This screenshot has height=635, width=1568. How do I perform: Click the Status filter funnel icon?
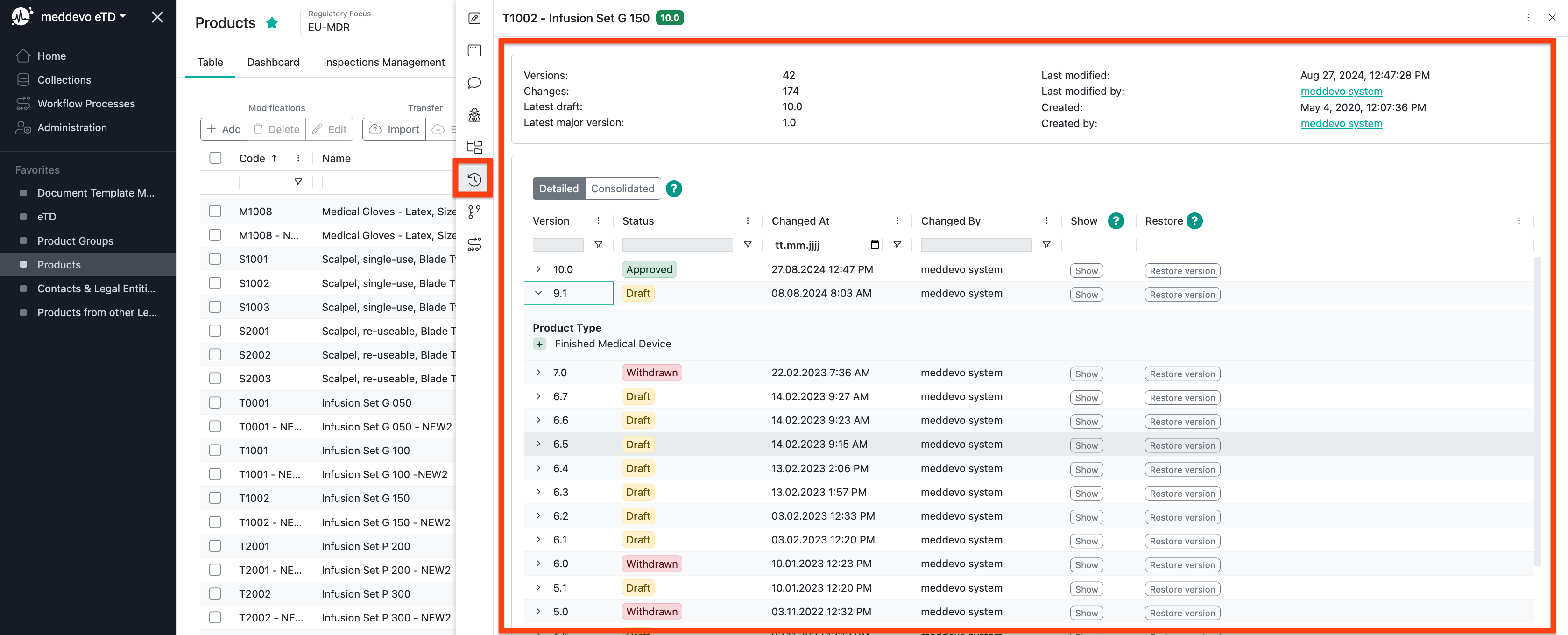point(748,245)
